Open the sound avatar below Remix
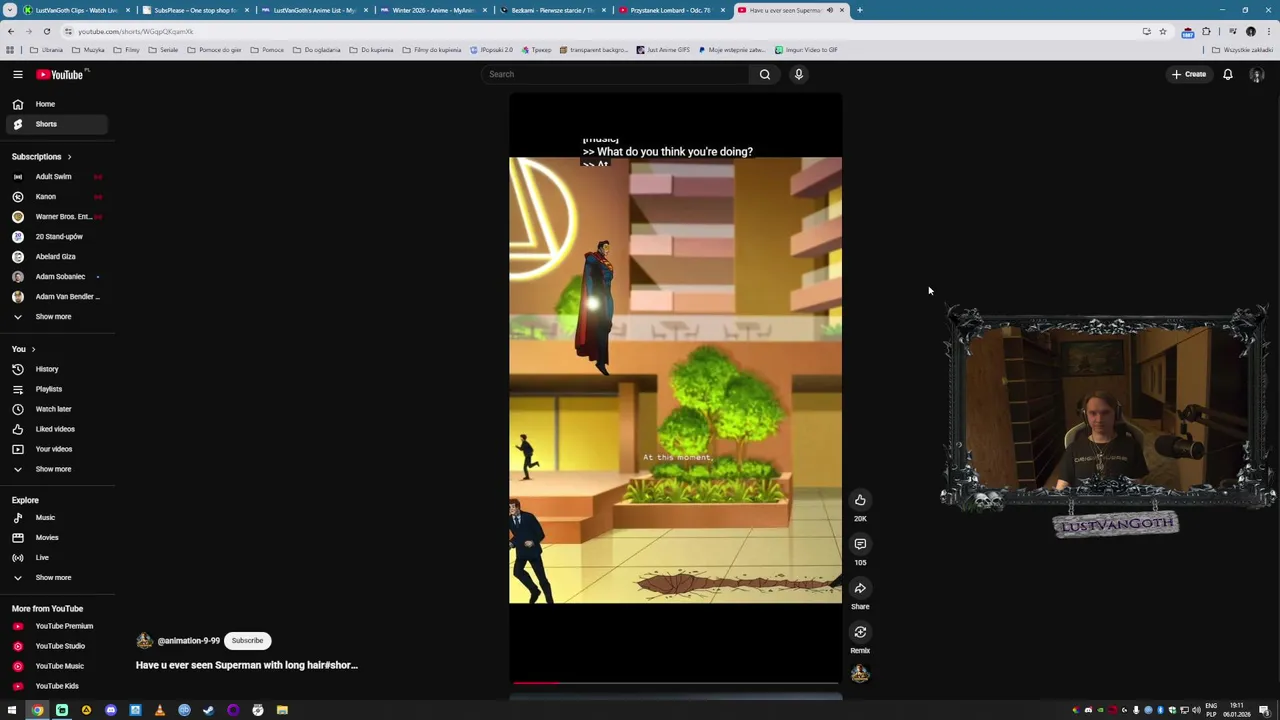The image size is (1280, 720). (x=860, y=674)
